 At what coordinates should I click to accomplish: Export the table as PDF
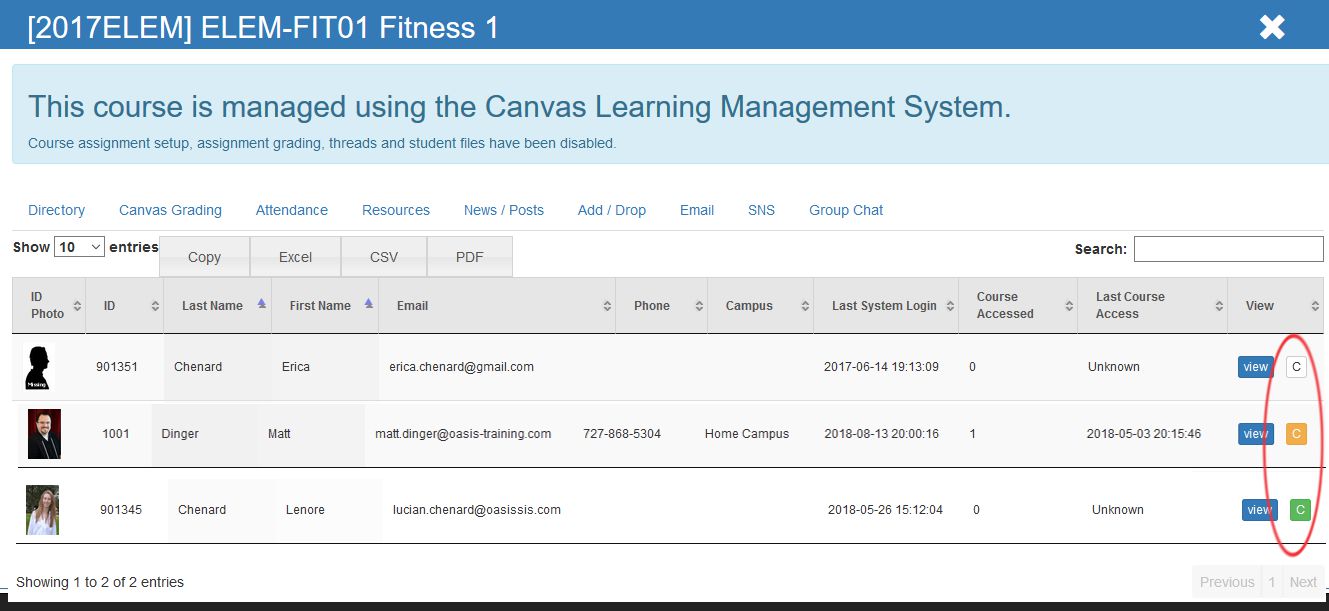470,257
